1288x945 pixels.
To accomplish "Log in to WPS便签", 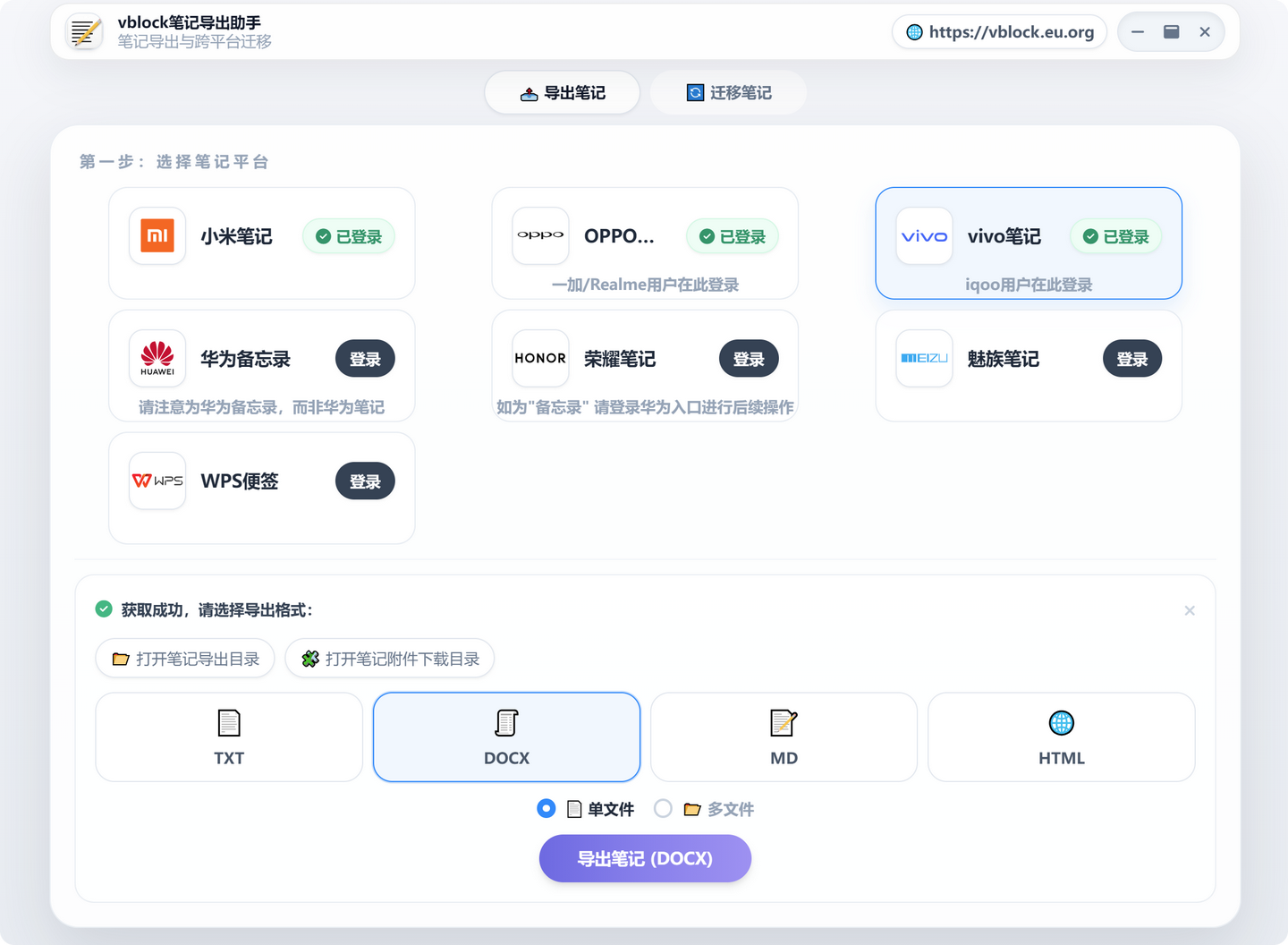I will (365, 481).
